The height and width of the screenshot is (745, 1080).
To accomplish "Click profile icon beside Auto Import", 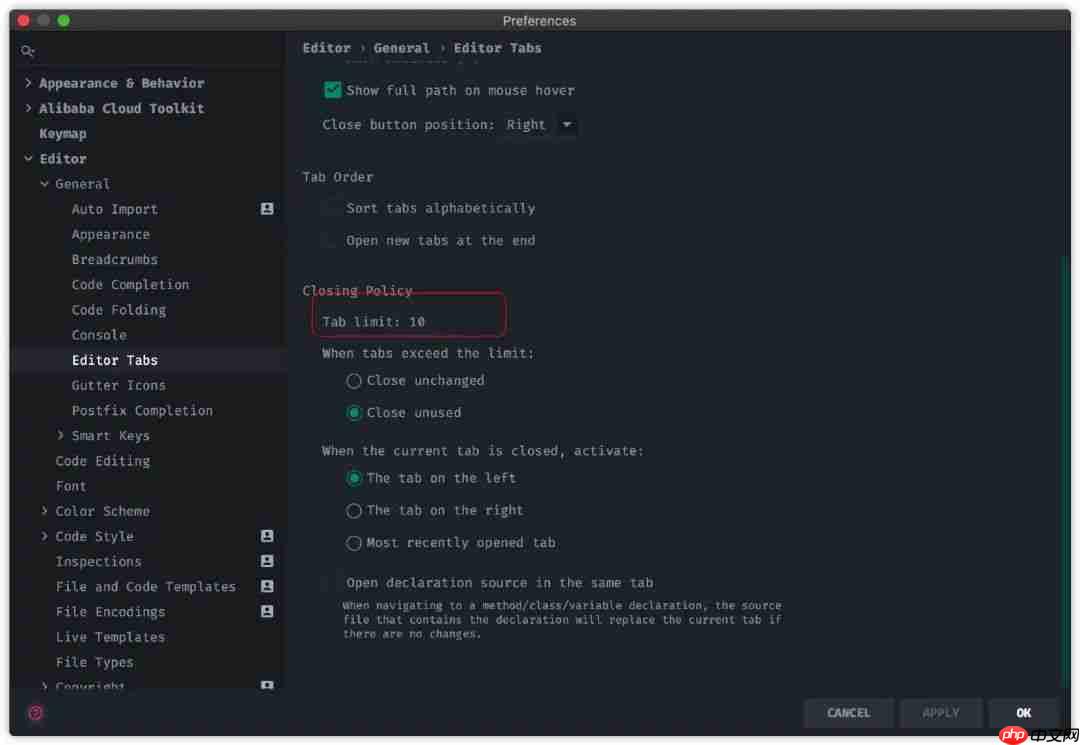I will click(267, 209).
